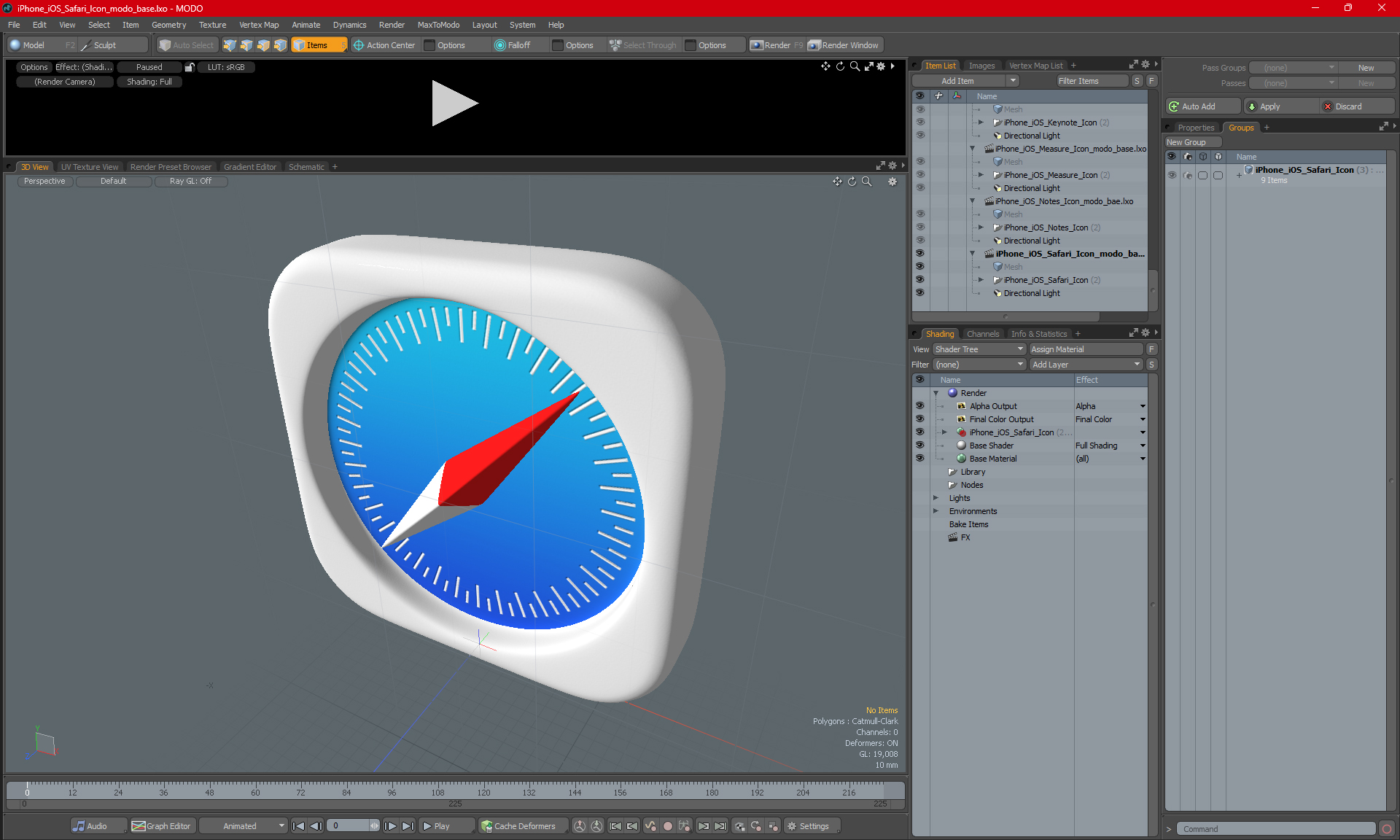Toggle visibility of iPhone_iOS_Safari_Icon item
The image size is (1400, 840).
919,280
